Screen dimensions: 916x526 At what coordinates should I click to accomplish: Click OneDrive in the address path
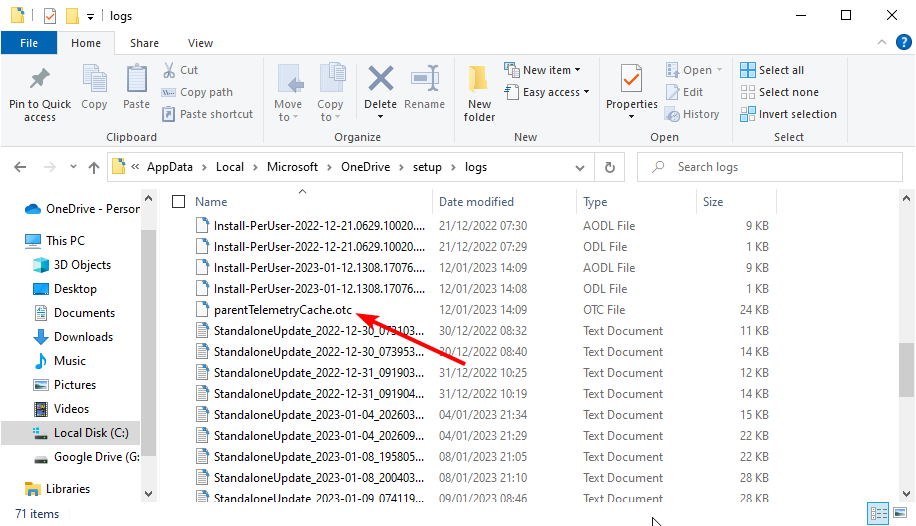366,167
